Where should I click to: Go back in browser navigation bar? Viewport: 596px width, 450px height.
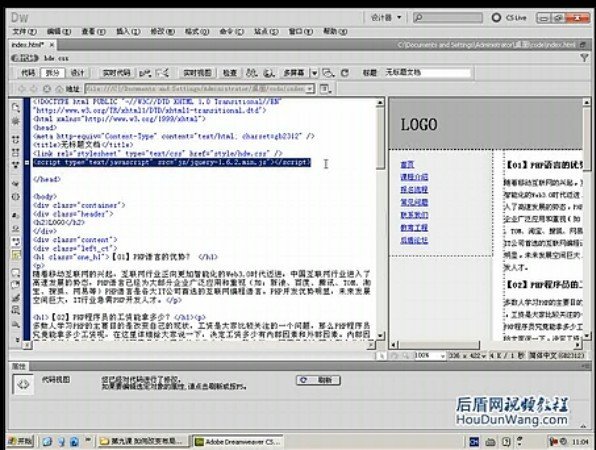click(22, 89)
